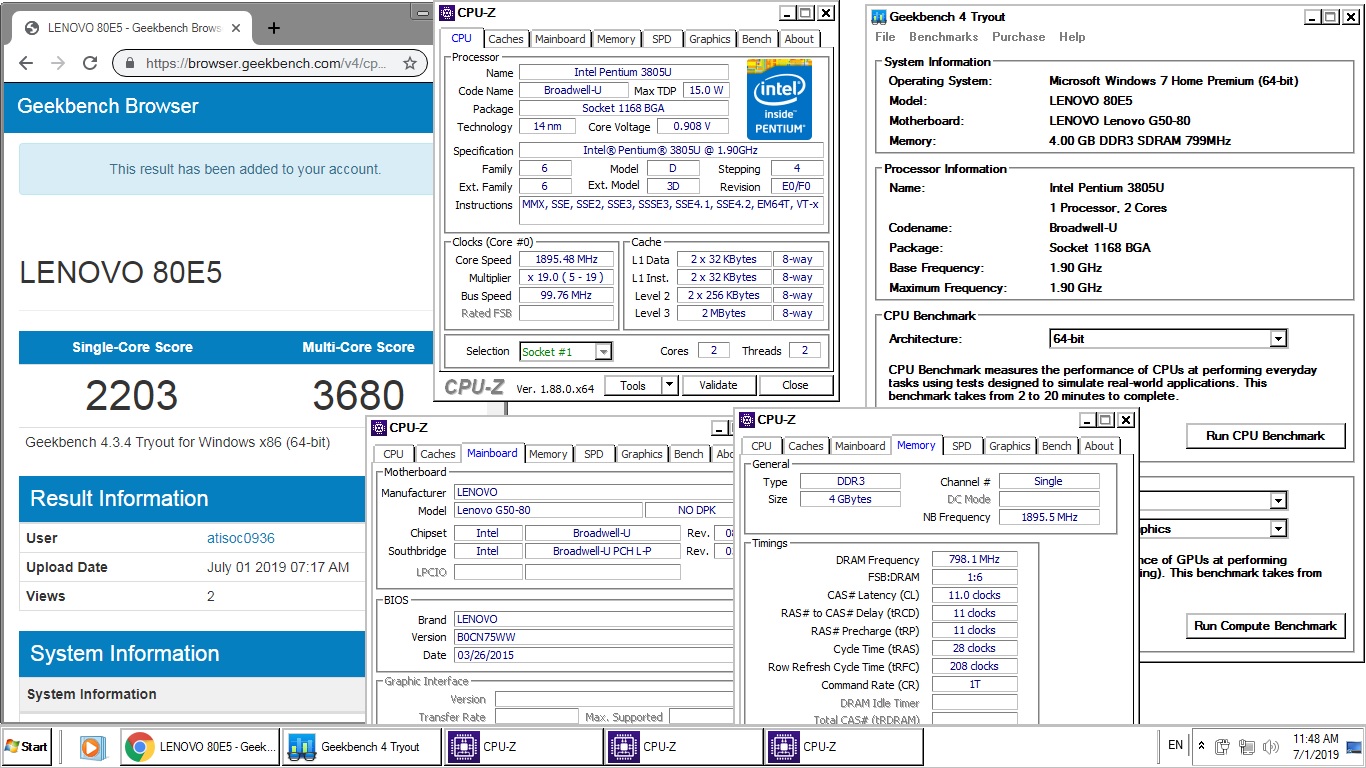Viewport: 1366px width, 768px height.
Task: Click Run CPU Benchmark button
Action: [1265, 436]
